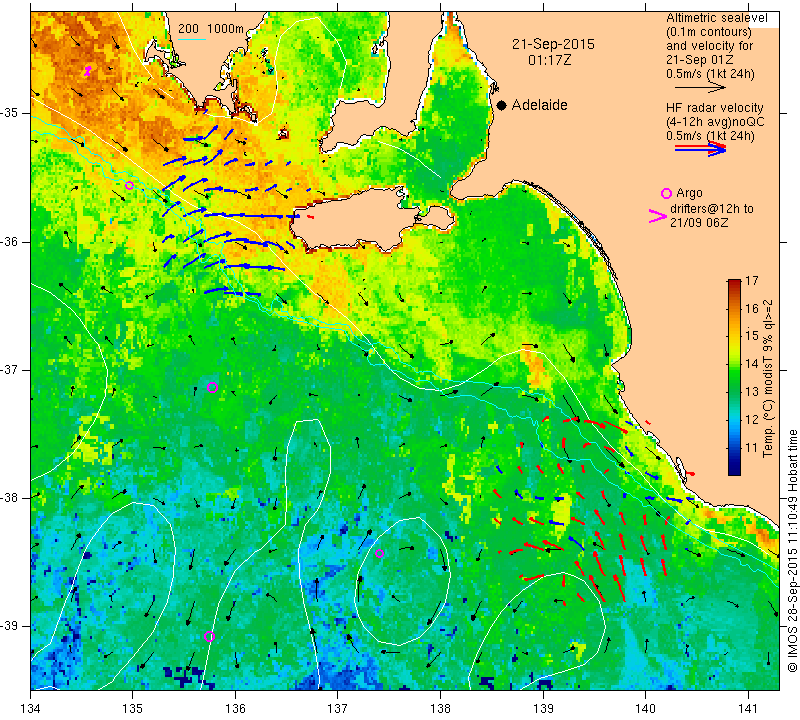800x720 pixels.
Task: Click the 141 longitude axis label
Action: click(x=748, y=708)
